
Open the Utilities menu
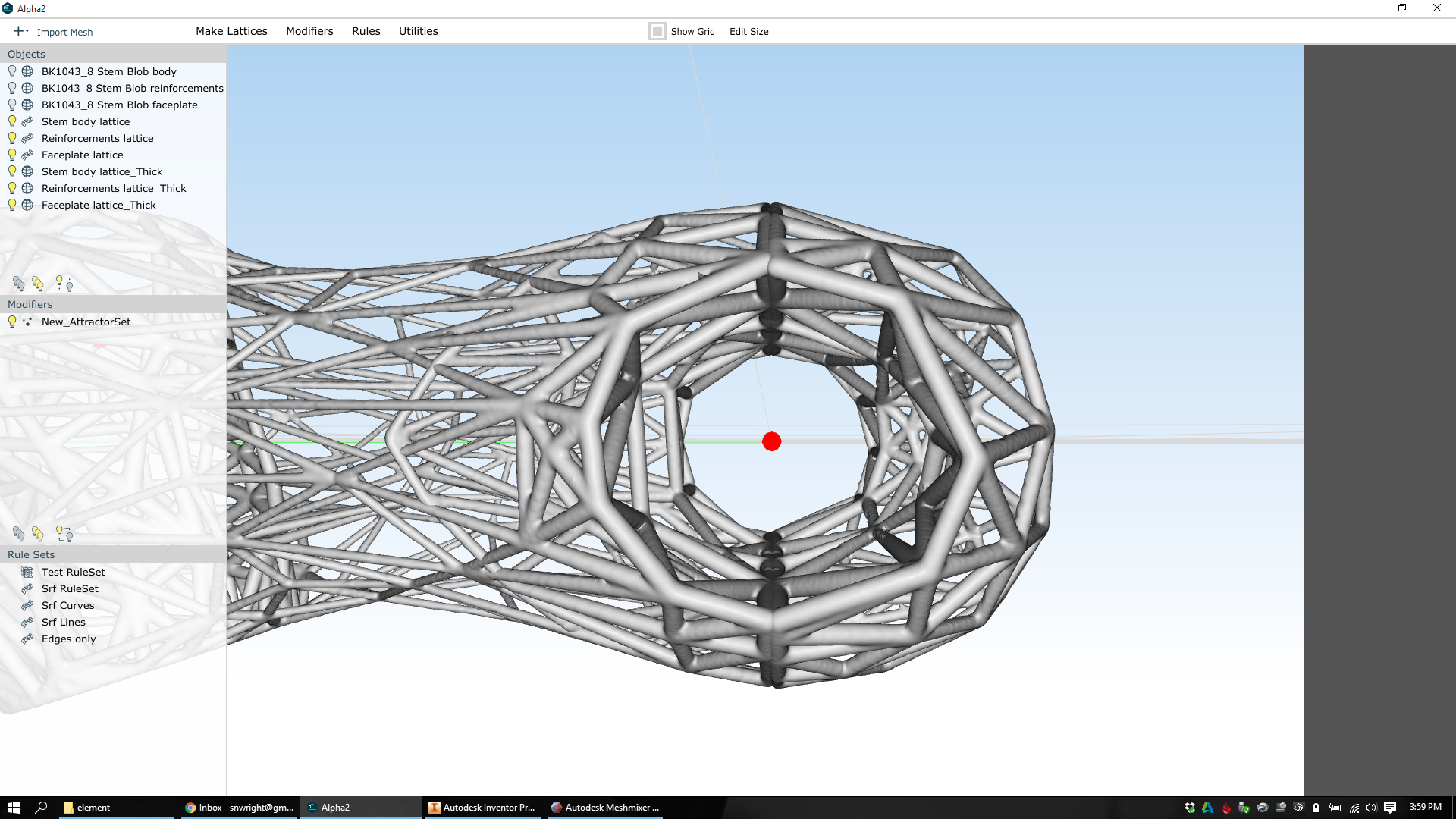click(x=418, y=31)
